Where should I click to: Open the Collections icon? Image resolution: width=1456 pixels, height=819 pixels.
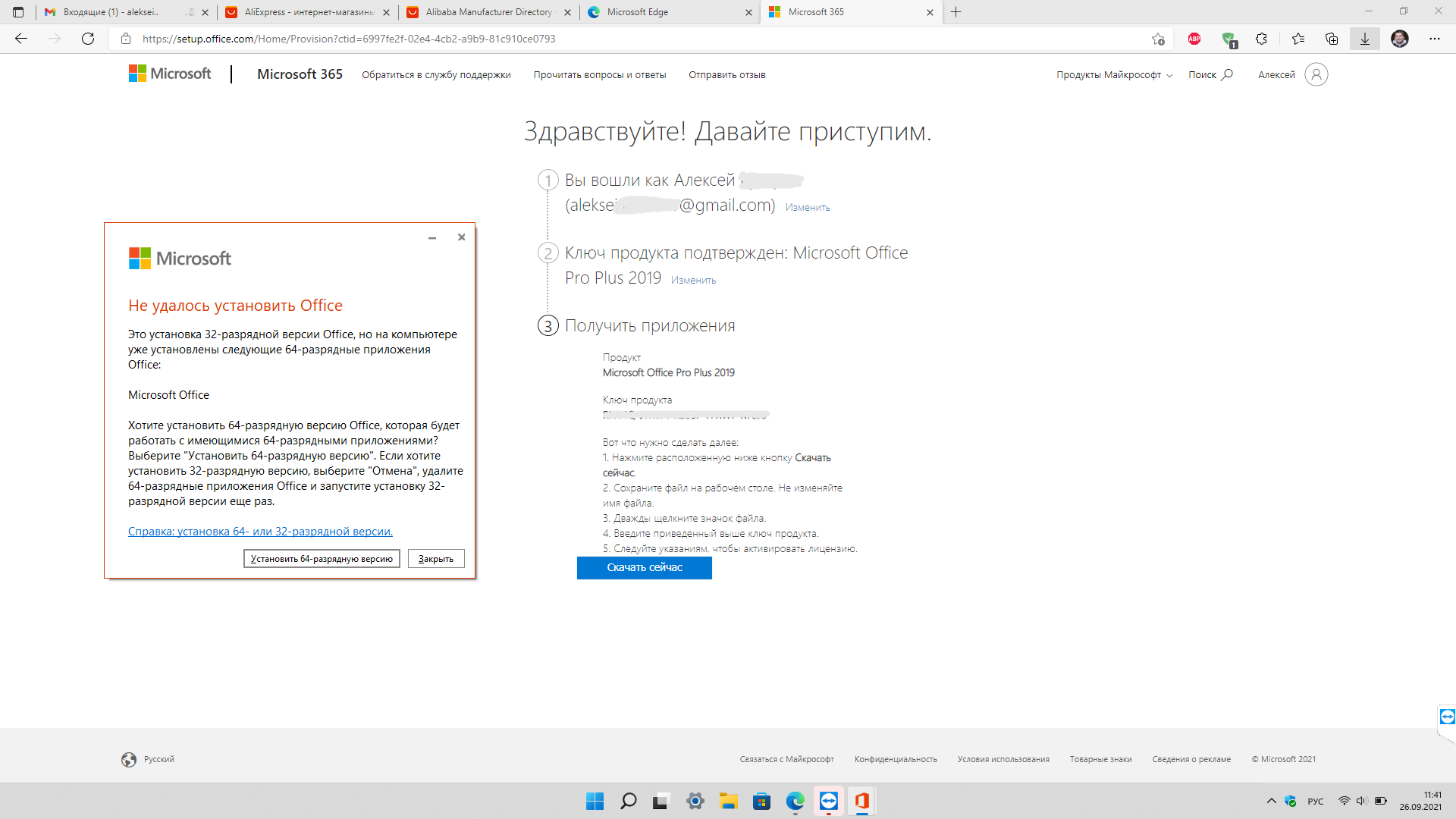click(1332, 39)
